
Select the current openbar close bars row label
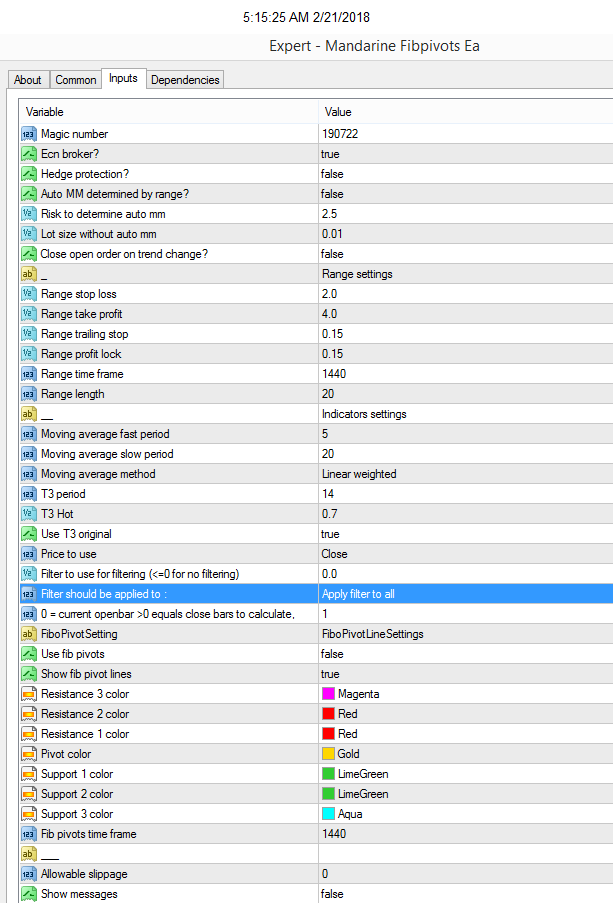(x=168, y=614)
